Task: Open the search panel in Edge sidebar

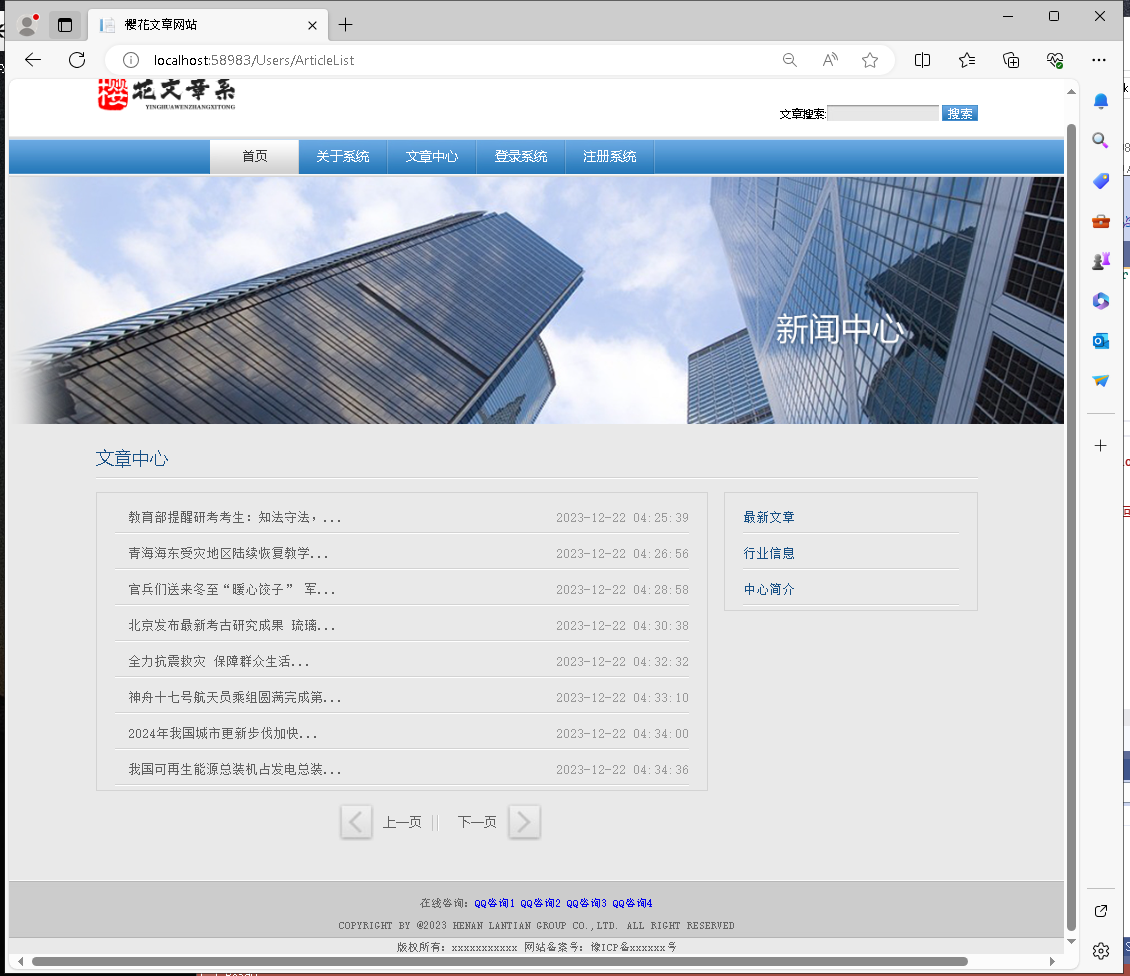Action: coord(1100,141)
